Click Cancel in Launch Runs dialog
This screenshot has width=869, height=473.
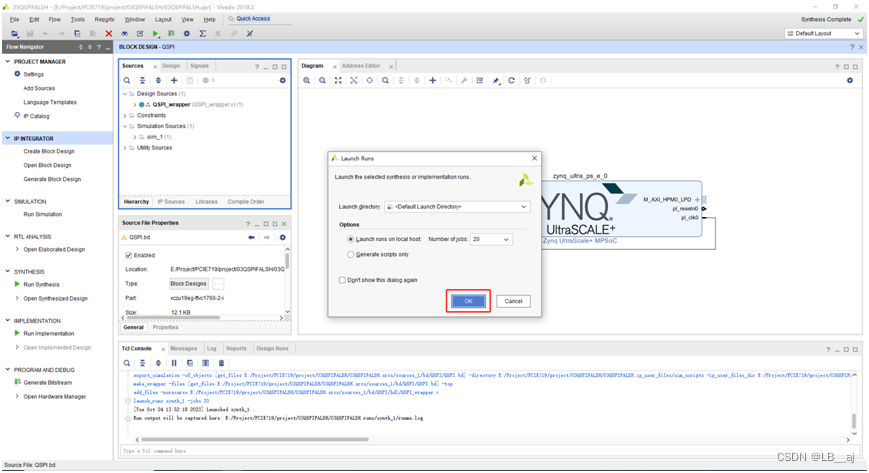click(x=513, y=301)
